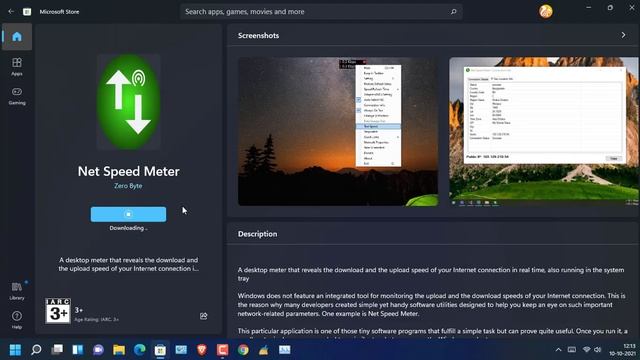Open the Apps section in sidebar
Viewport: 640px width, 360px height.
[17, 67]
